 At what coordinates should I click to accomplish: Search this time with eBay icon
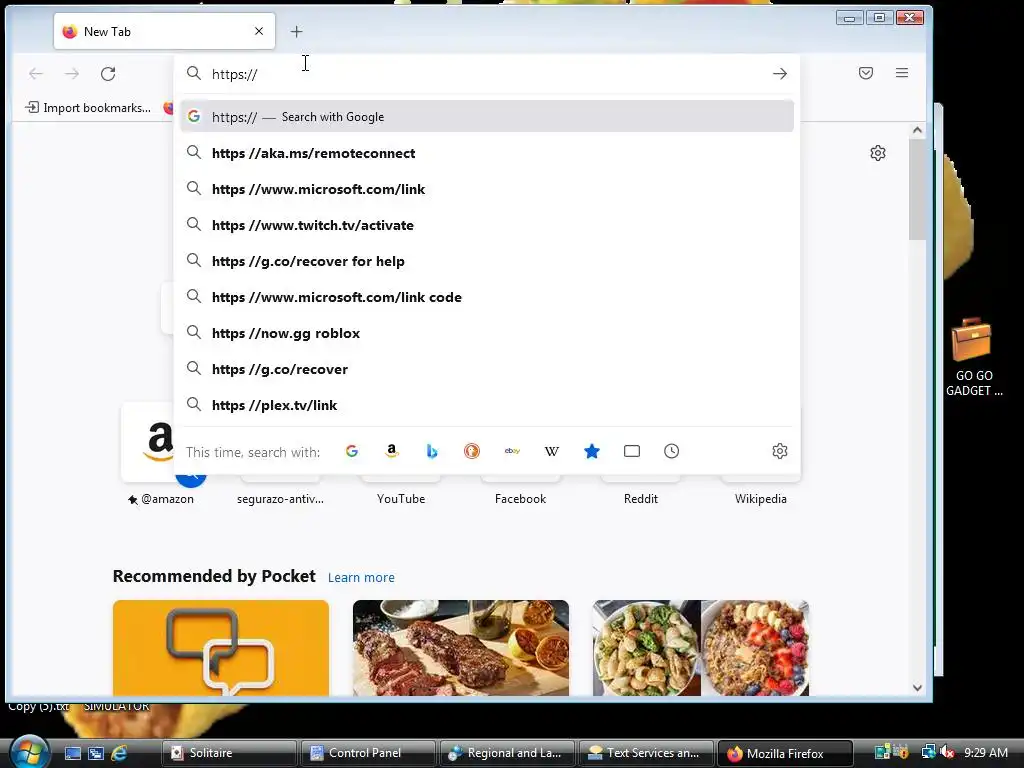point(512,451)
